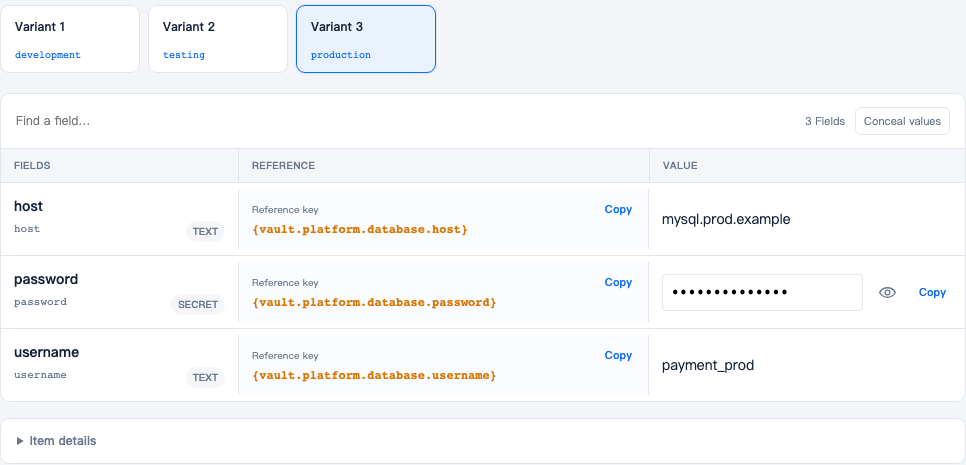Focus the Find a field search box
This screenshot has width=966, height=465.
coord(400,121)
